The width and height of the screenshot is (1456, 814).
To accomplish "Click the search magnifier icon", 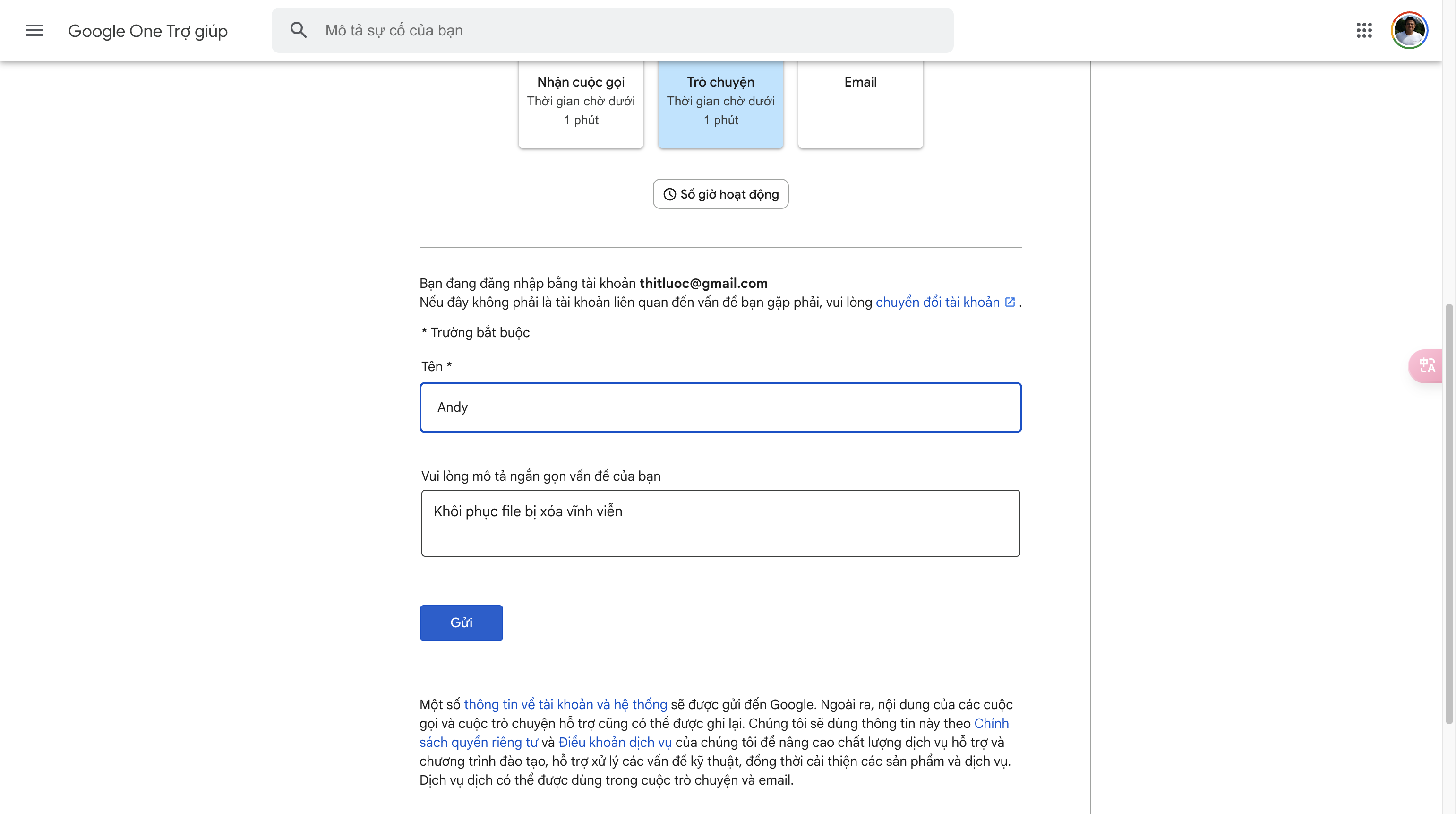I will coord(299,30).
